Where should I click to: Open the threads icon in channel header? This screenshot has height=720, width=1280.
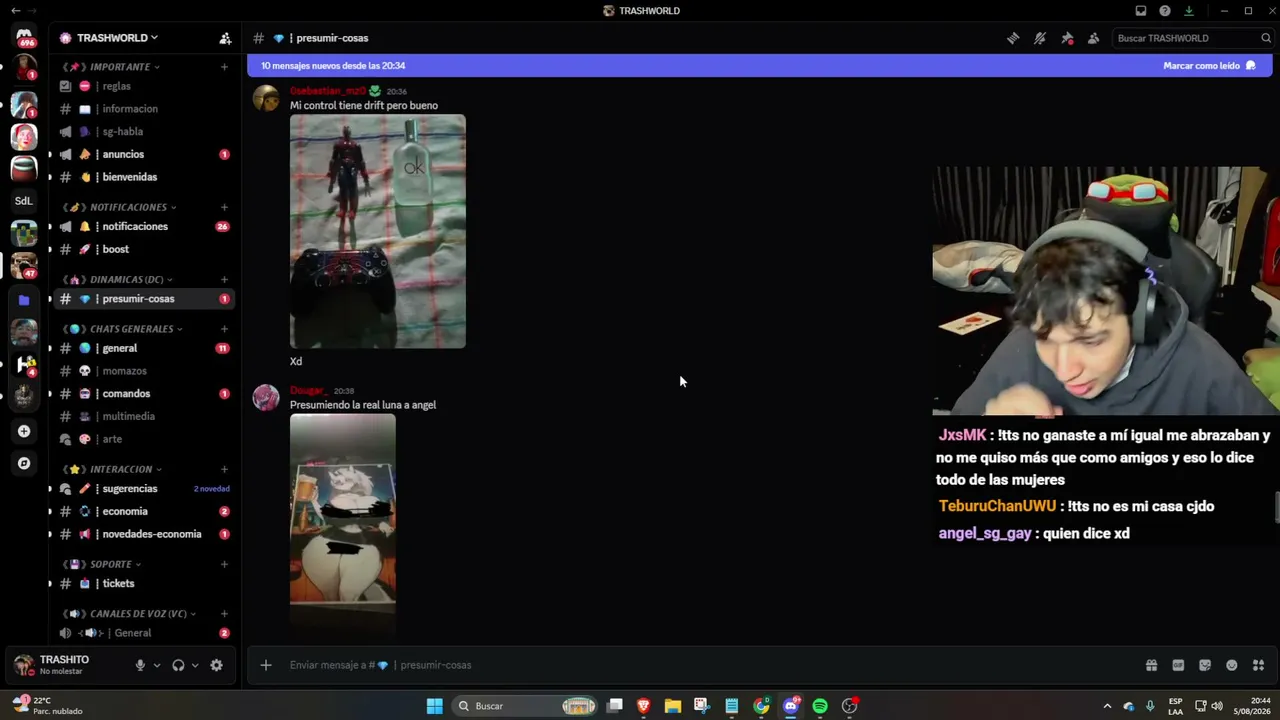[1013, 38]
